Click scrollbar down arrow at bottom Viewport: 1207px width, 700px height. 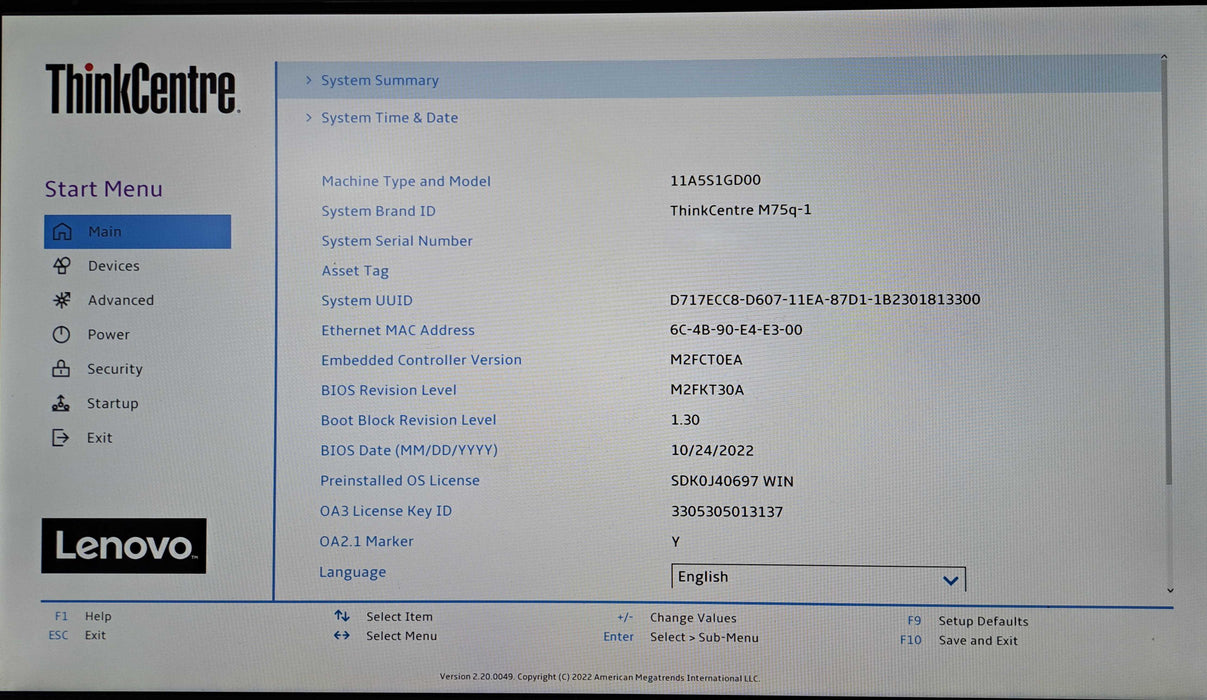click(x=1170, y=591)
